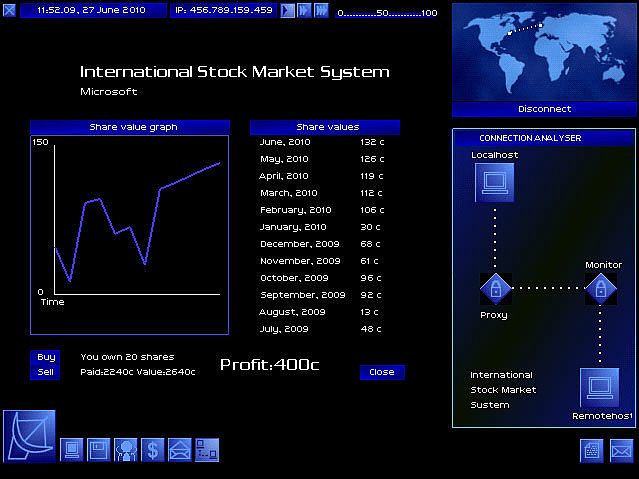Open the agent status person icon
This screenshot has width=639, height=479.
click(x=126, y=450)
